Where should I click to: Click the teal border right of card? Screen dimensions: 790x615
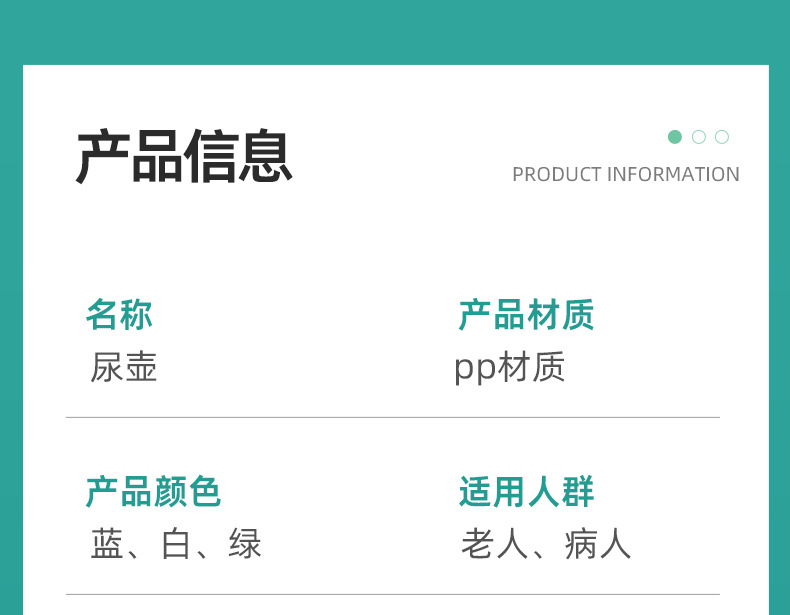point(779,339)
